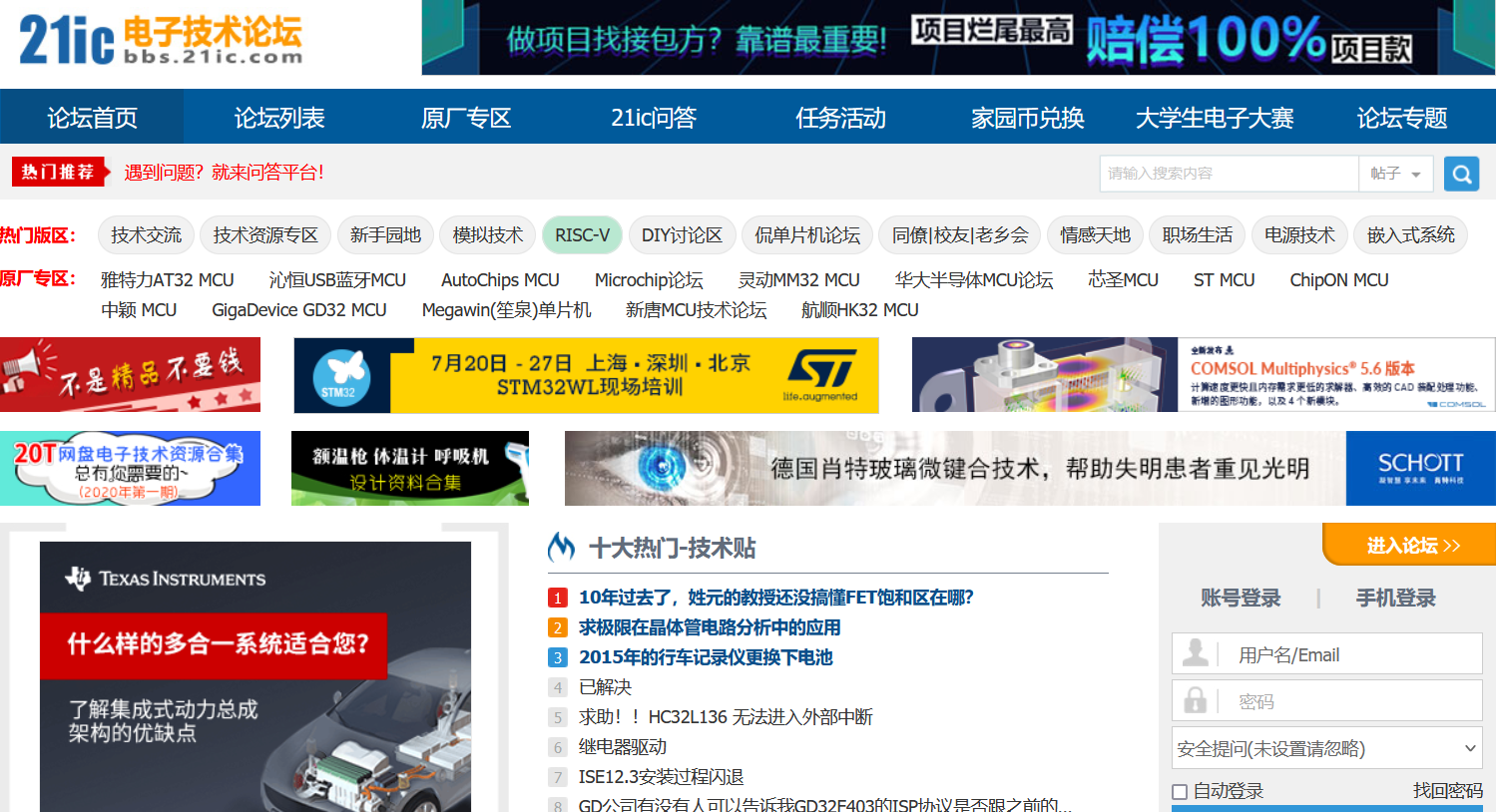1500x812 pixels.
Task: Click the Texas Instruments logo in the ad
Action: tap(166, 579)
